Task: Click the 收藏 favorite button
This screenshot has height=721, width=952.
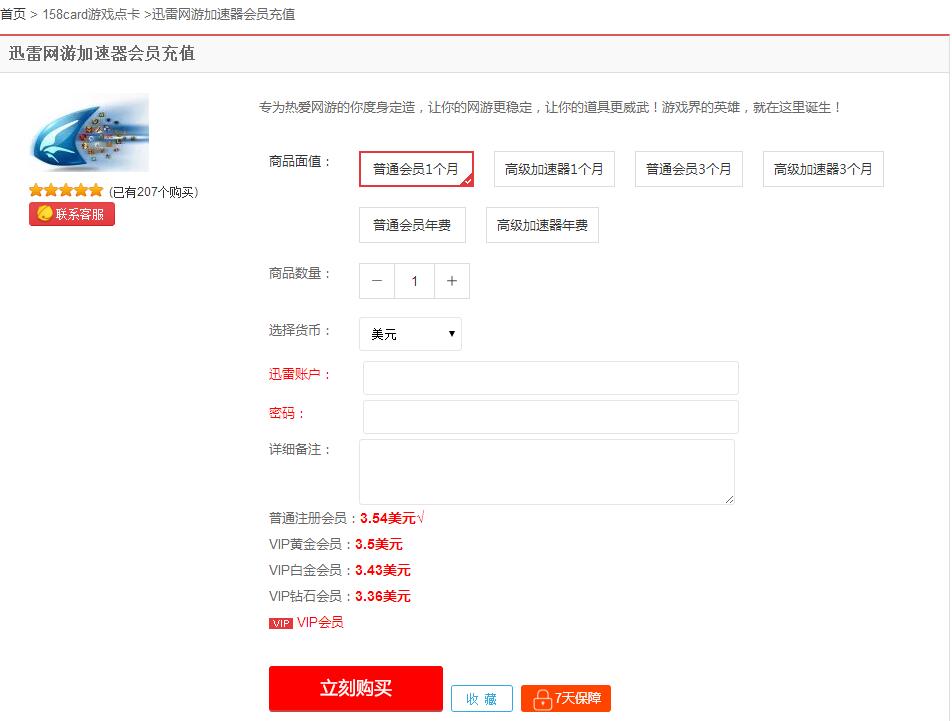Action: point(481,699)
